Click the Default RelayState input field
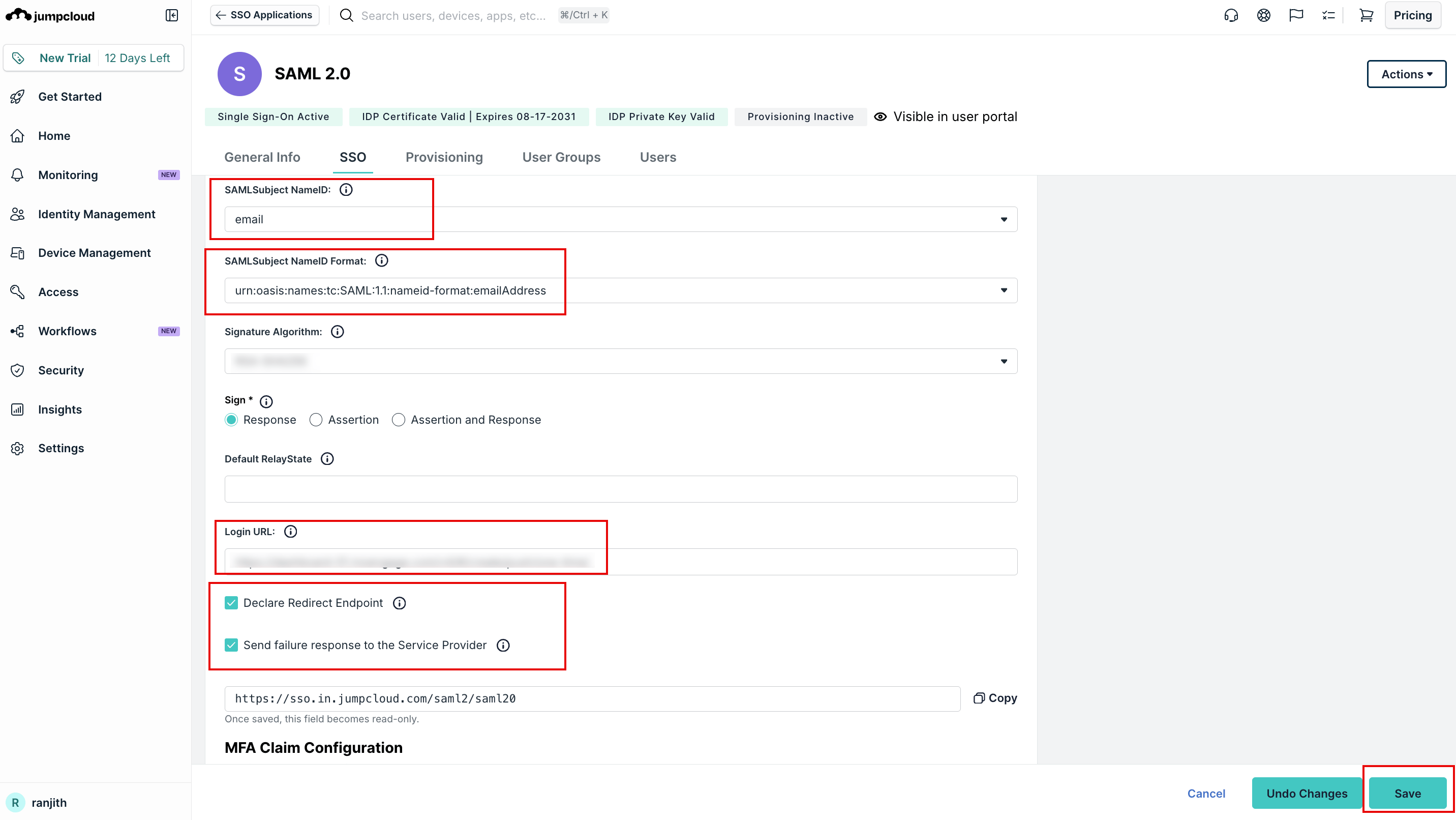Image resolution: width=1456 pixels, height=820 pixels. (621, 489)
